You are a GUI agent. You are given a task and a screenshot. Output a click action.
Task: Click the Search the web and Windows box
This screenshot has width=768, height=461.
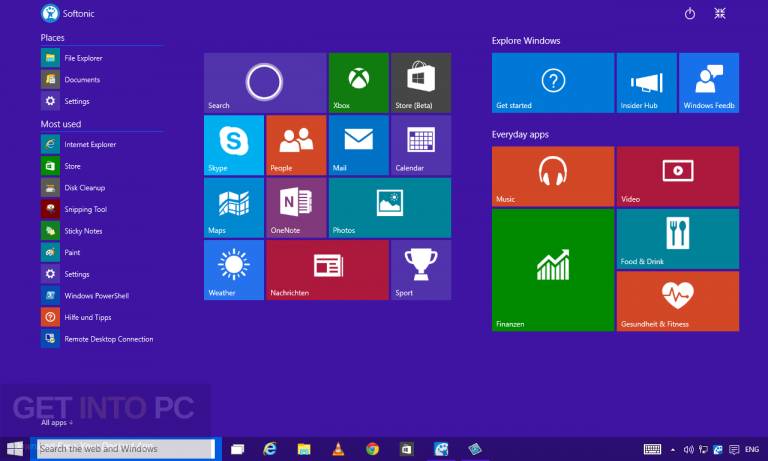tap(126, 449)
